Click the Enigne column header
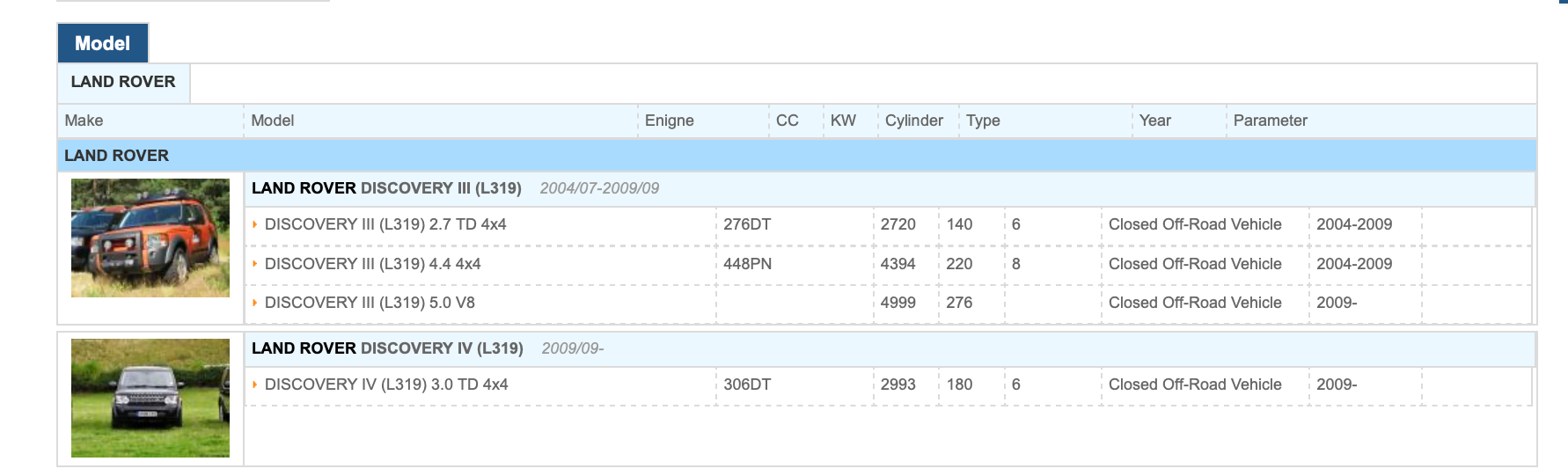 pos(669,121)
